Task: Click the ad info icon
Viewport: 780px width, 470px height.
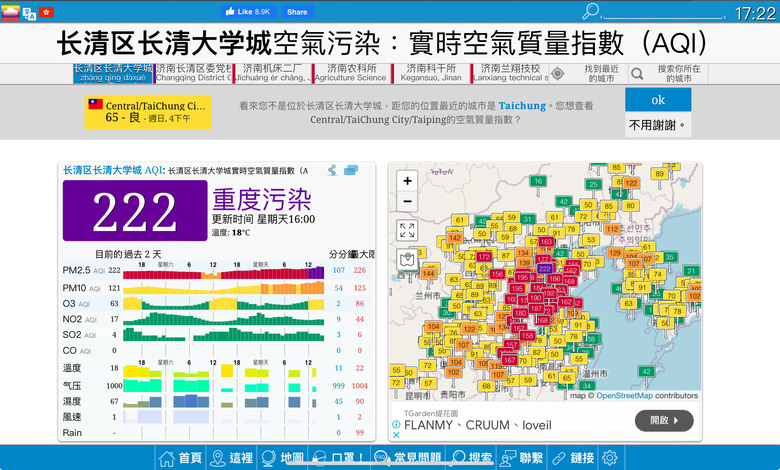Action: click(x=396, y=424)
